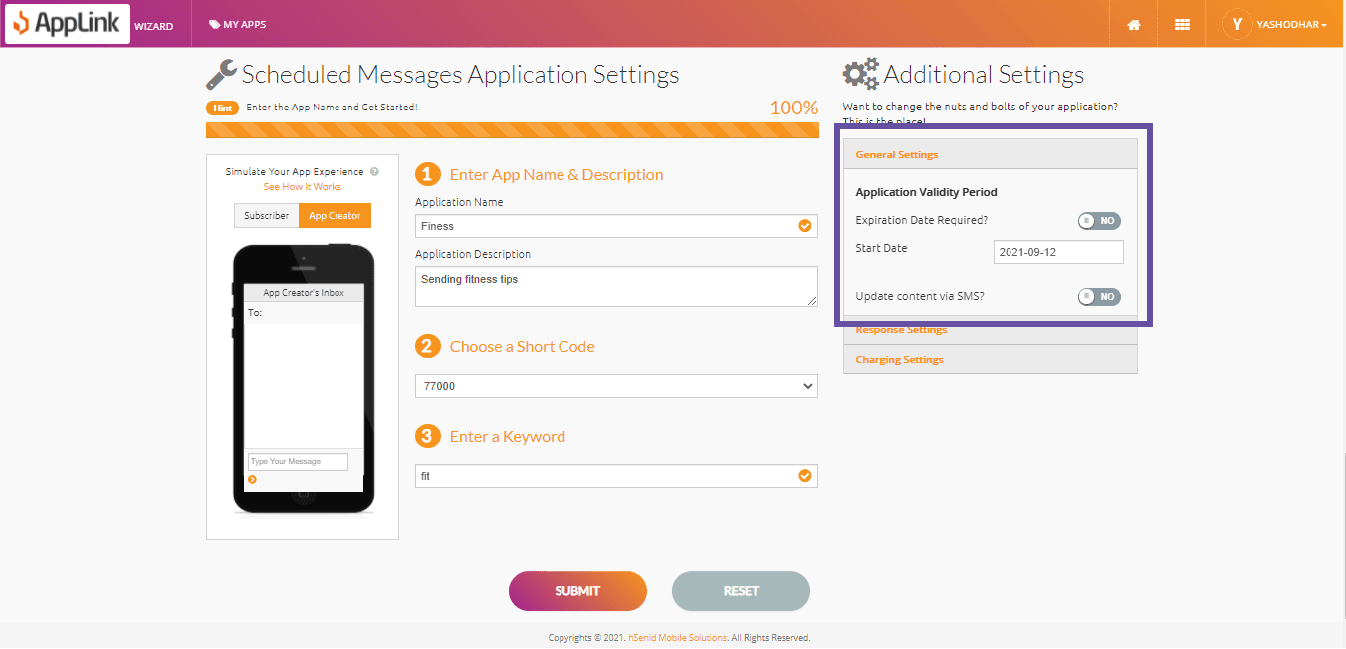1346x649 pixels.
Task: Click the checkmark icon in Application Name field
Action: click(x=805, y=226)
